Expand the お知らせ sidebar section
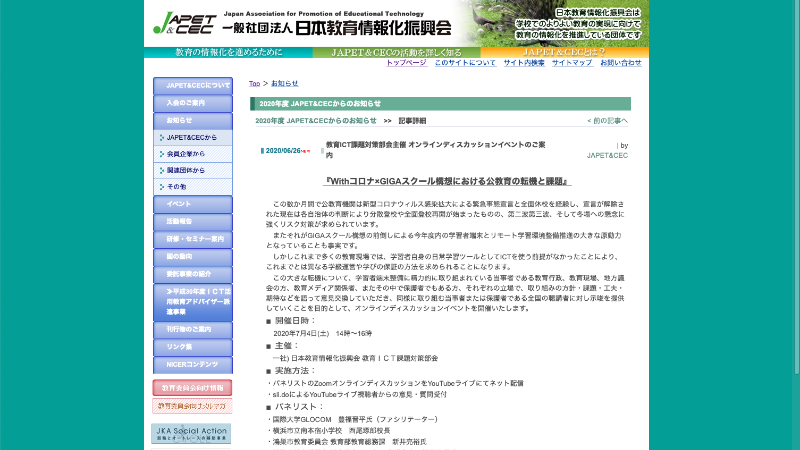 pyautogui.click(x=192, y=120)
